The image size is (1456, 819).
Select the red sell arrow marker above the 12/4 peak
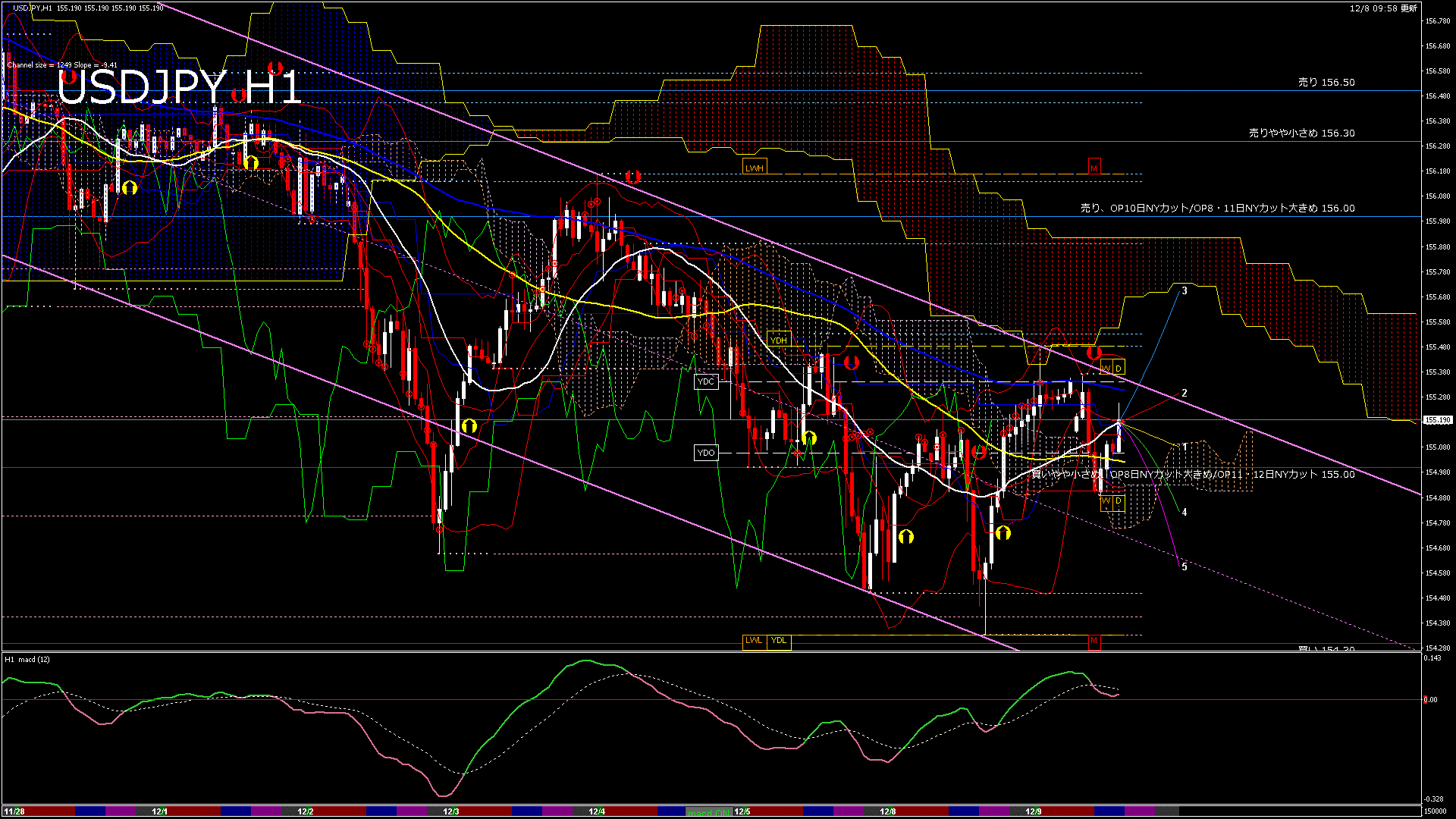pos(635,177)
